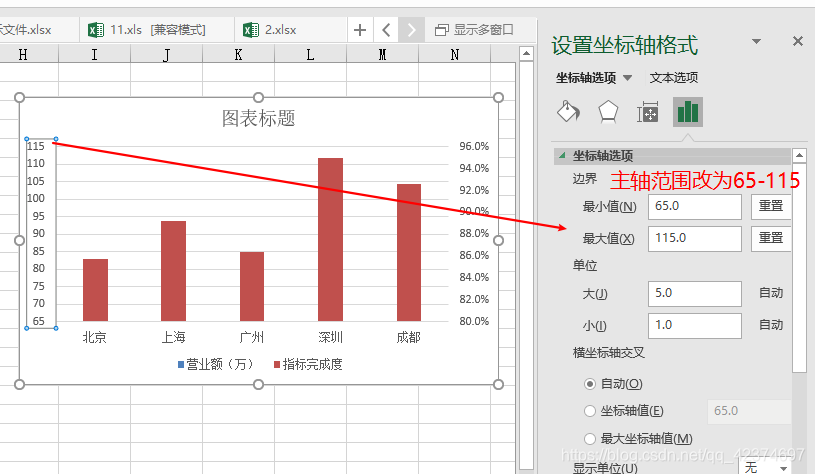Switch to the 2.xlsx document tab
Viewport: 815px width, 474px height.
291,30
